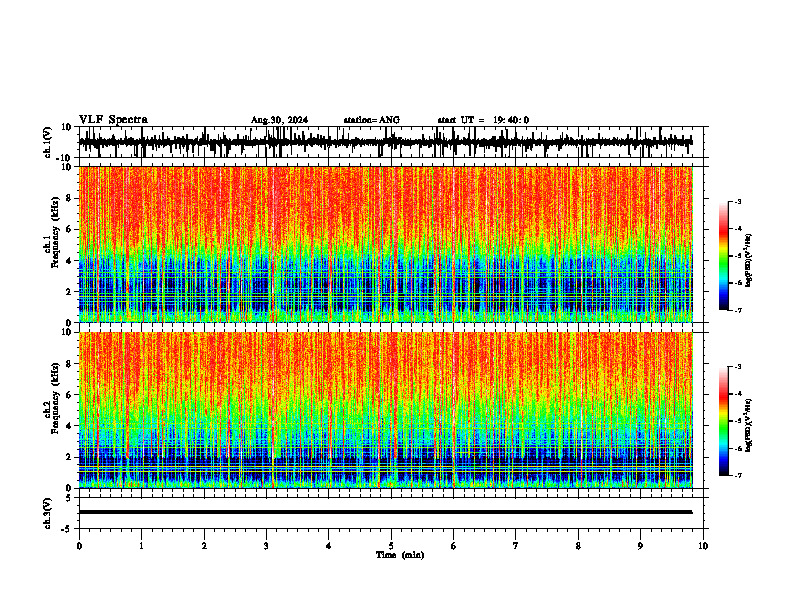Click the flat ch.3 voltage trace line
Viewport: 792px width, 612px height.
pyautogui.click(x=385, y=512)
